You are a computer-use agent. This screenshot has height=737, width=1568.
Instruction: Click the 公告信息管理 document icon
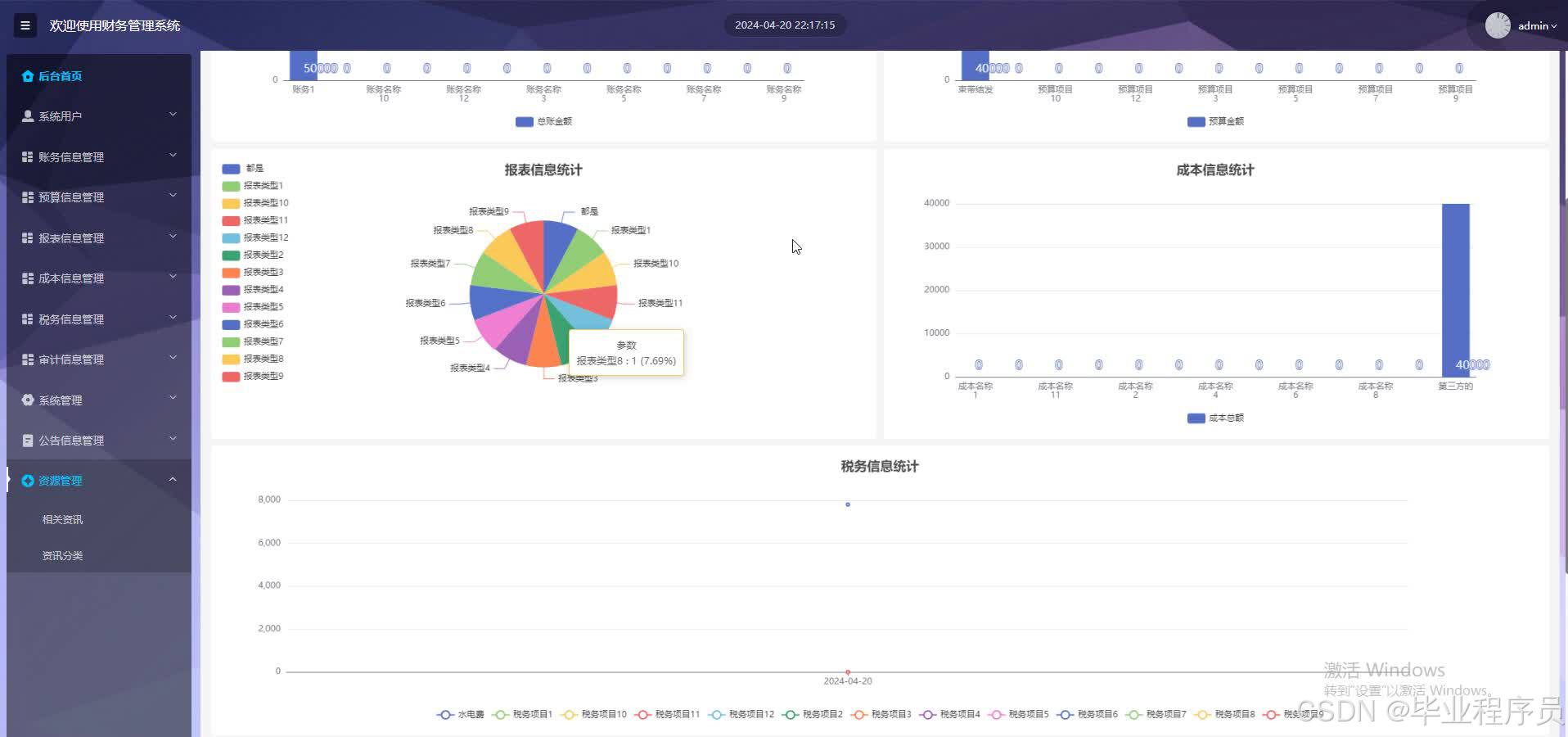tap(27, 440)
